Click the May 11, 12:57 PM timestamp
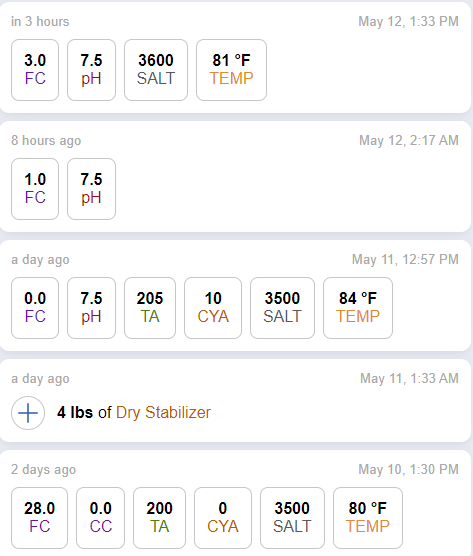 pos(405,259)
